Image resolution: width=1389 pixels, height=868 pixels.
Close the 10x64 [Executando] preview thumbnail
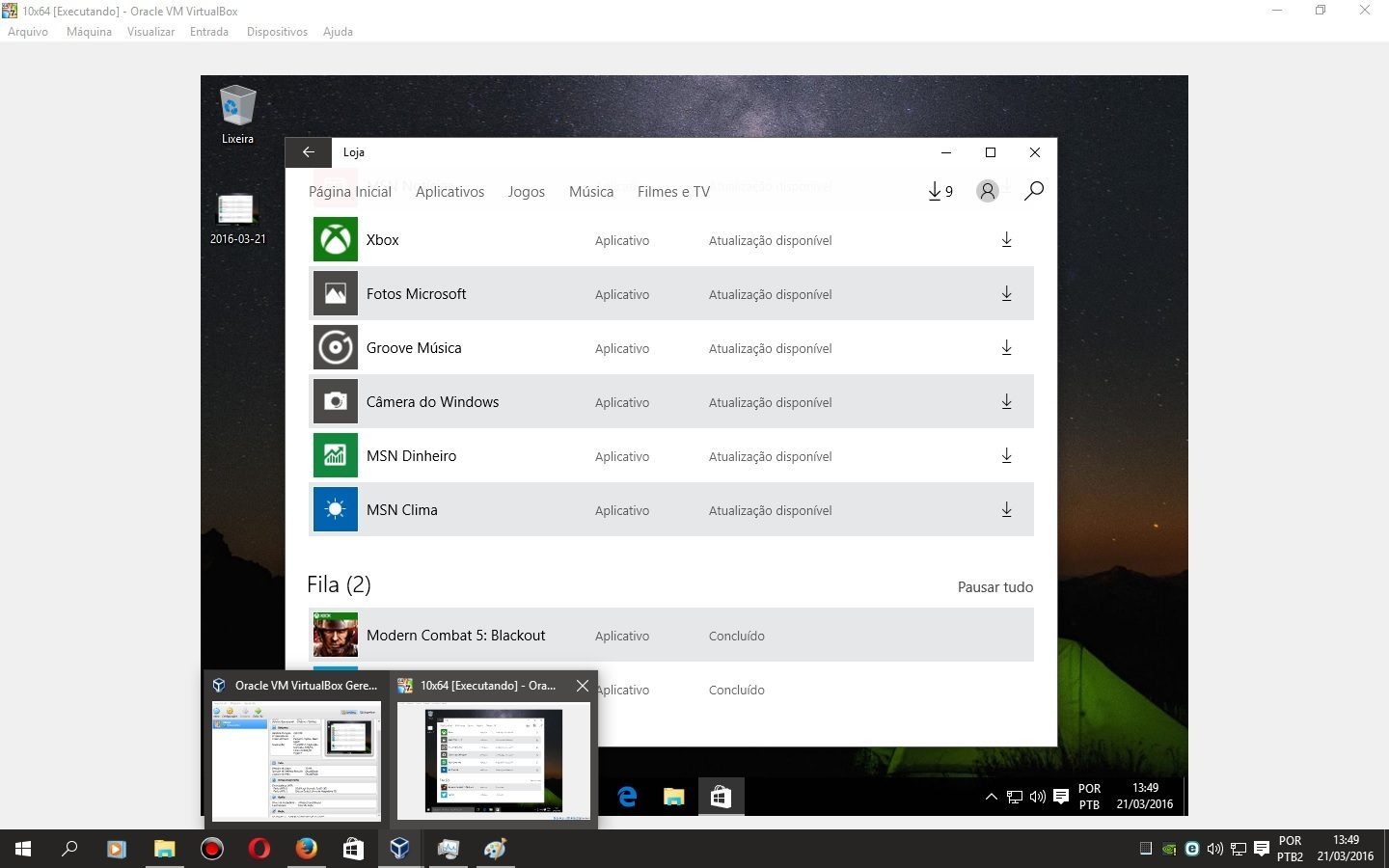[583, 686]
